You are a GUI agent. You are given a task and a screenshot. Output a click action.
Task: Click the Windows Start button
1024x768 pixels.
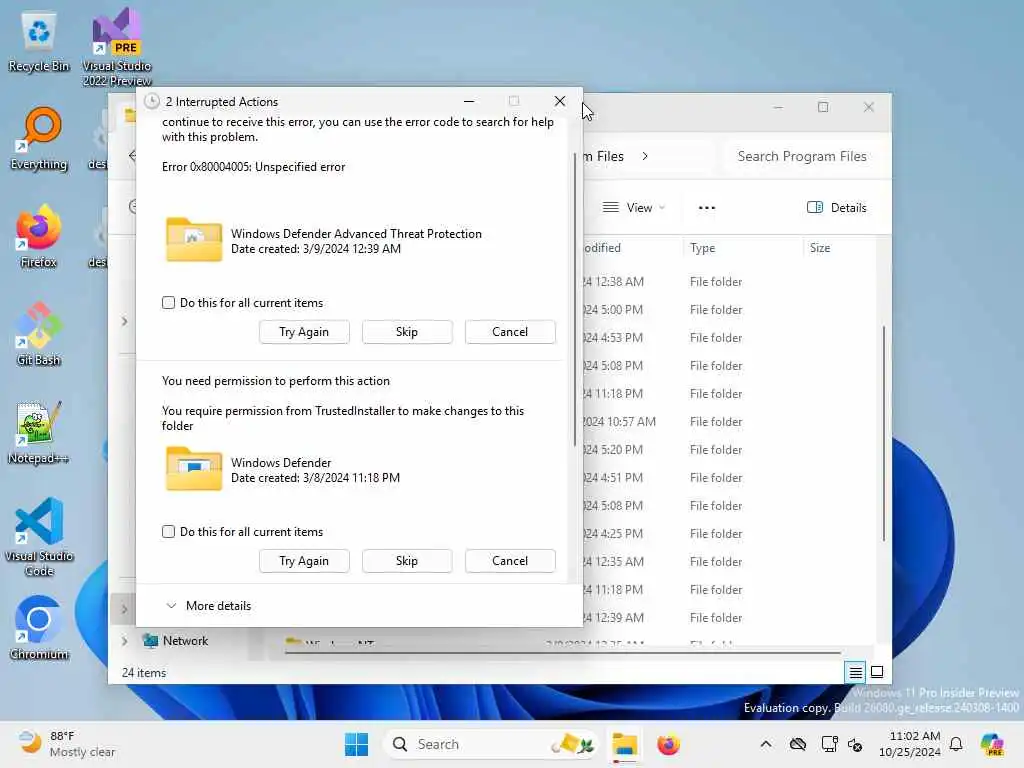[x=357, y=744]
